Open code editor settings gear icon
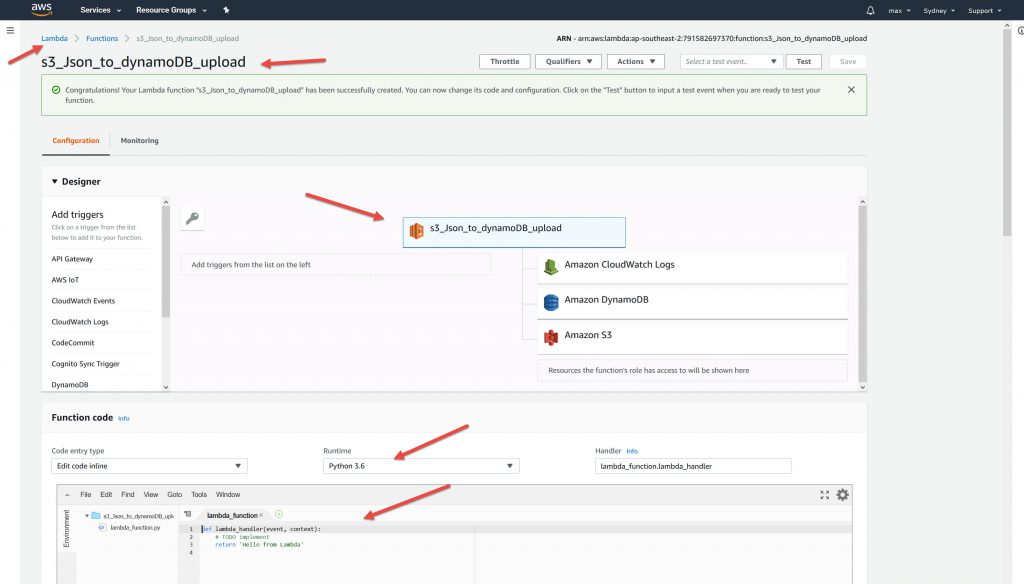1024x584 pixels. coord(842,494)
